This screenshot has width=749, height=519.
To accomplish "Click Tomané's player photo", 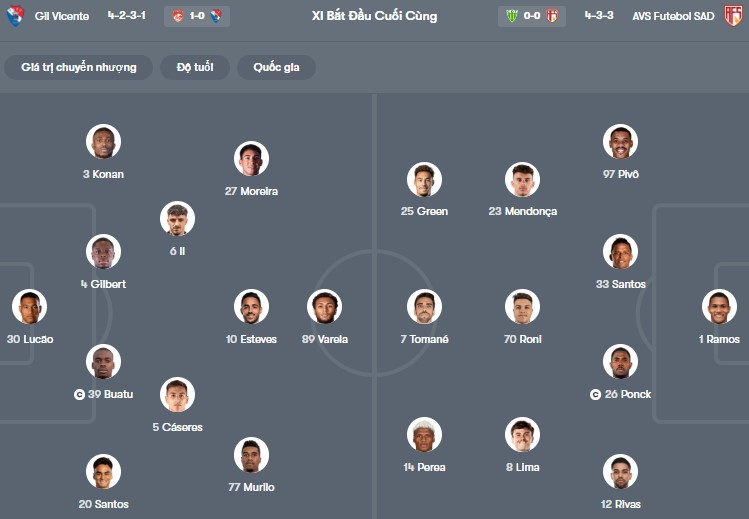I will point(424,307).
